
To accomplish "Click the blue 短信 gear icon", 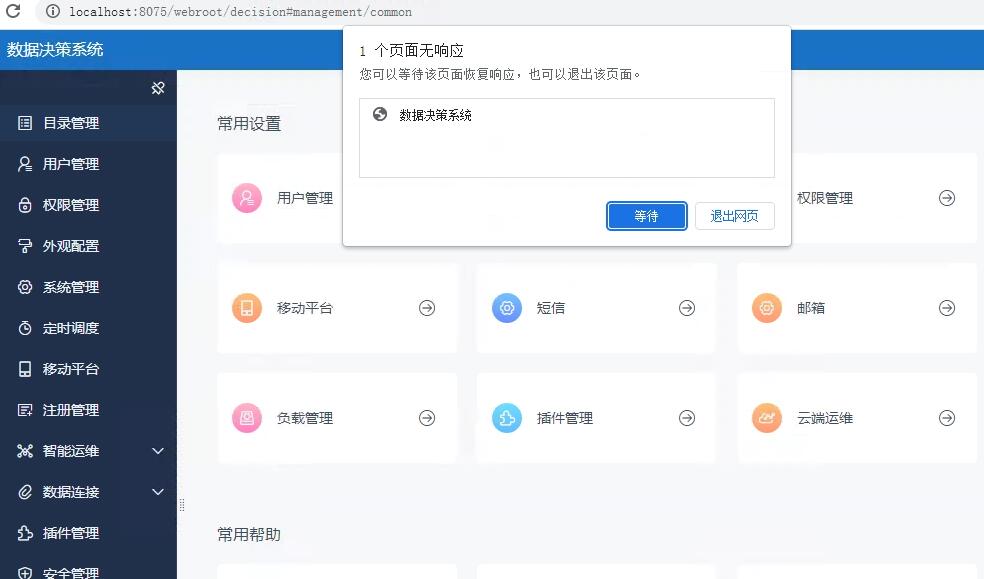I will pyautogui.click(x=507, y=308).
